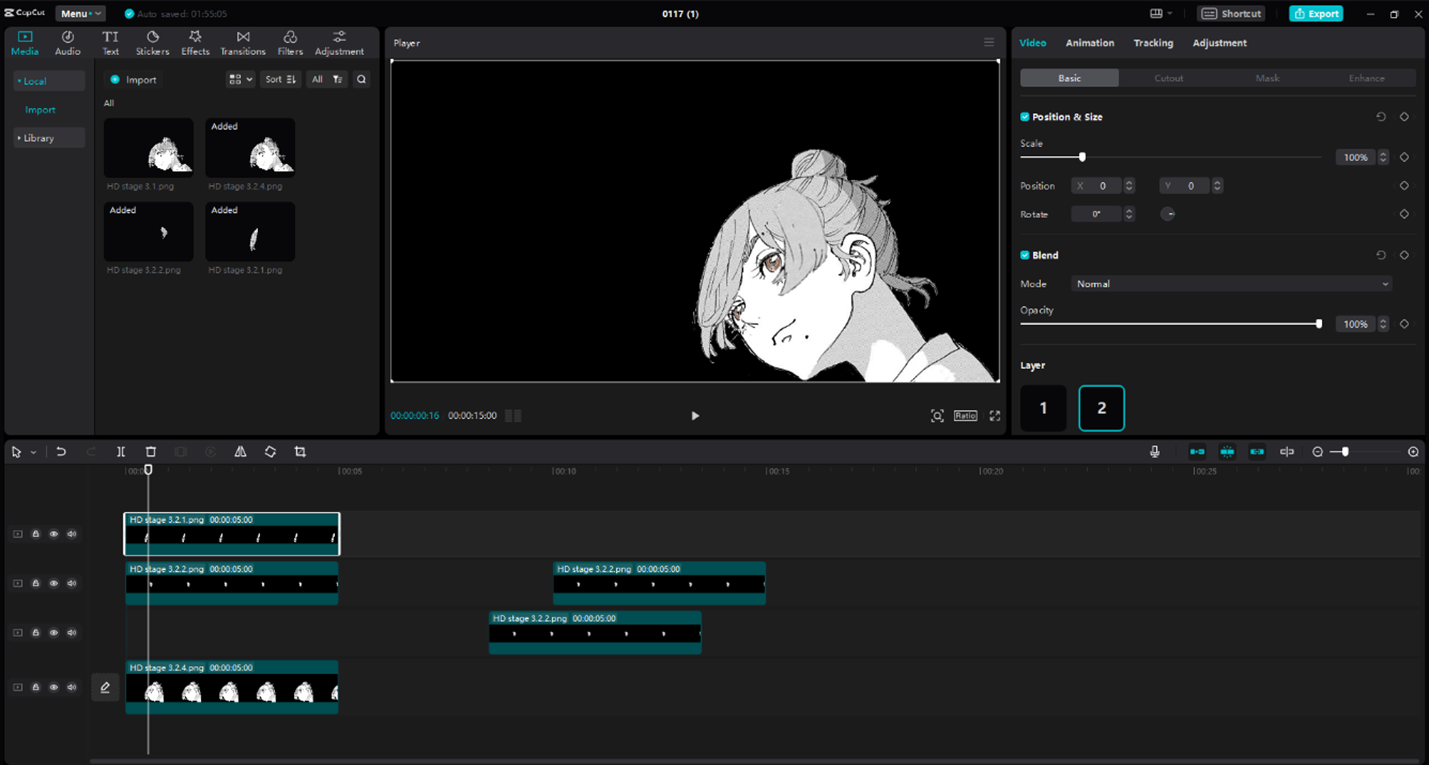1429x765 pixels.
Task: Click the Opacity slider handle
Action: tap(1319, 324)
